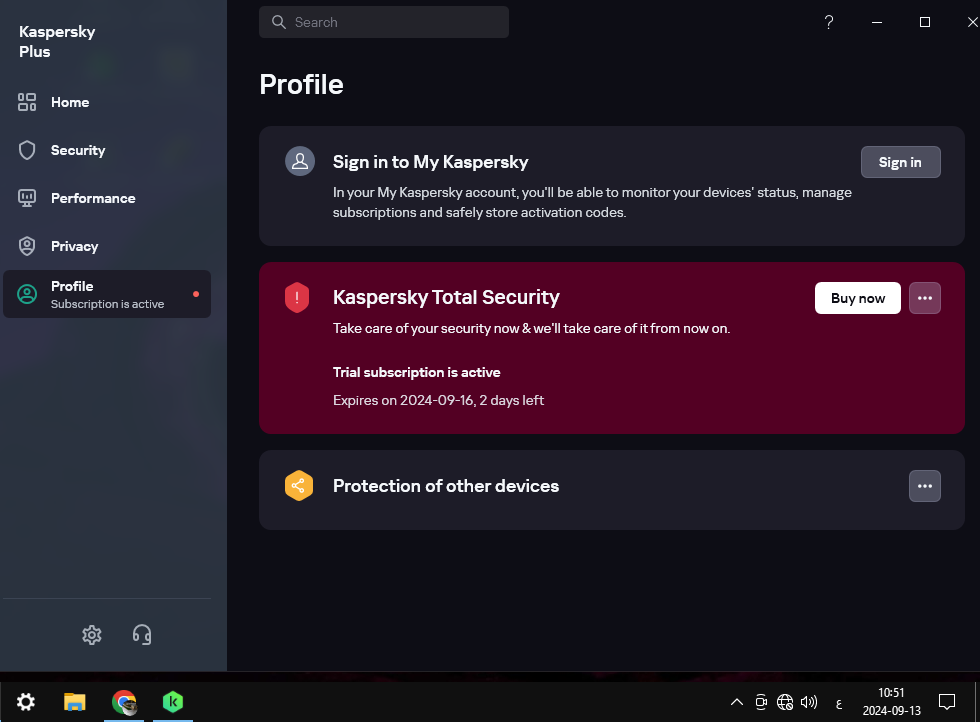Open Windows Settings from the taskbar
The height and width of the screenshot is (722, 980).
(26, 702)
